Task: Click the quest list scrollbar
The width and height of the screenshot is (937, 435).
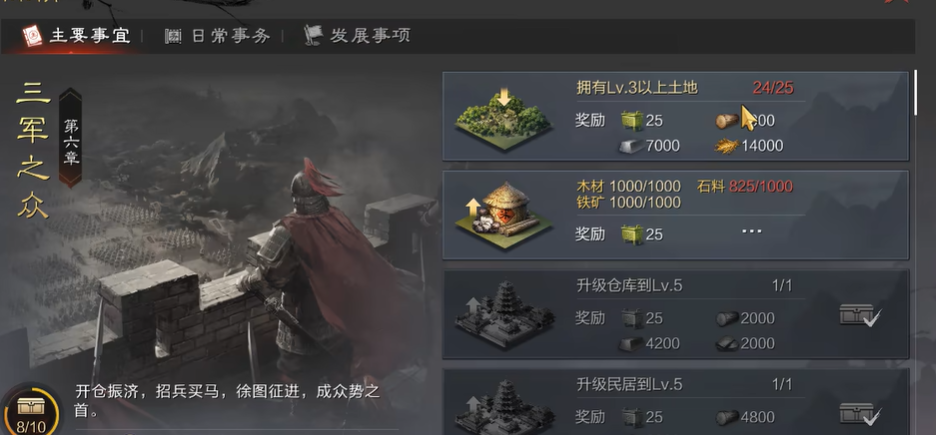Action: pyautogui.click(x=915, y=93)
